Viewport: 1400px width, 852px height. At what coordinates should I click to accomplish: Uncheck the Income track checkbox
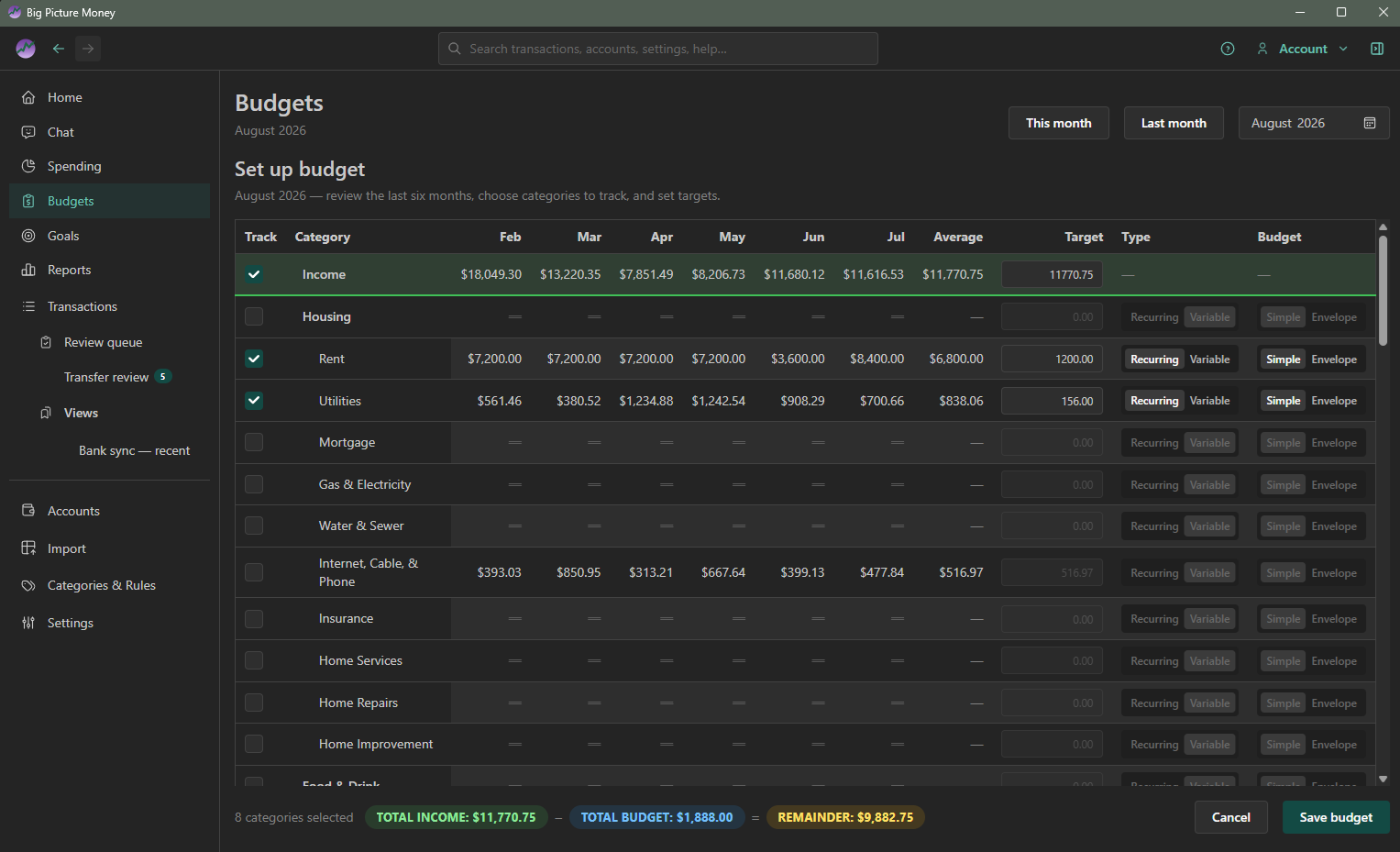click(x=254, y=274)
